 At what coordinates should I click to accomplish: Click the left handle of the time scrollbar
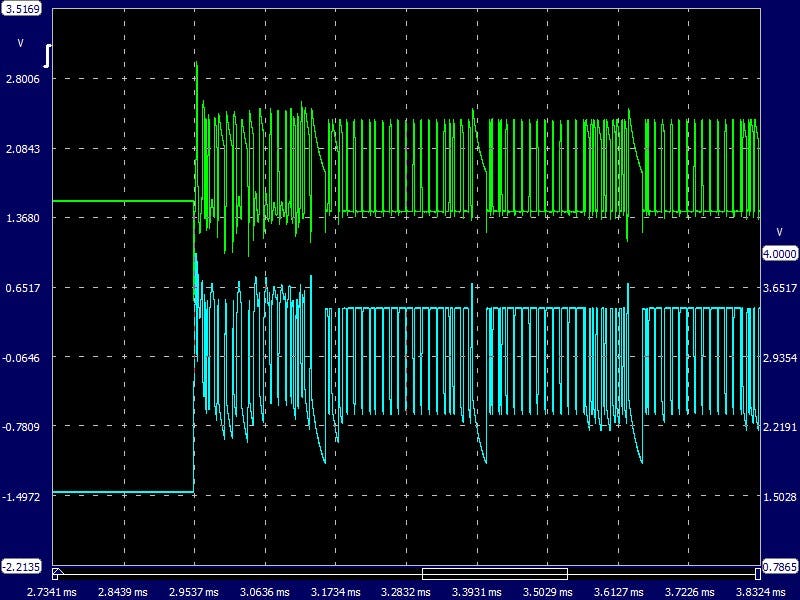56,573
